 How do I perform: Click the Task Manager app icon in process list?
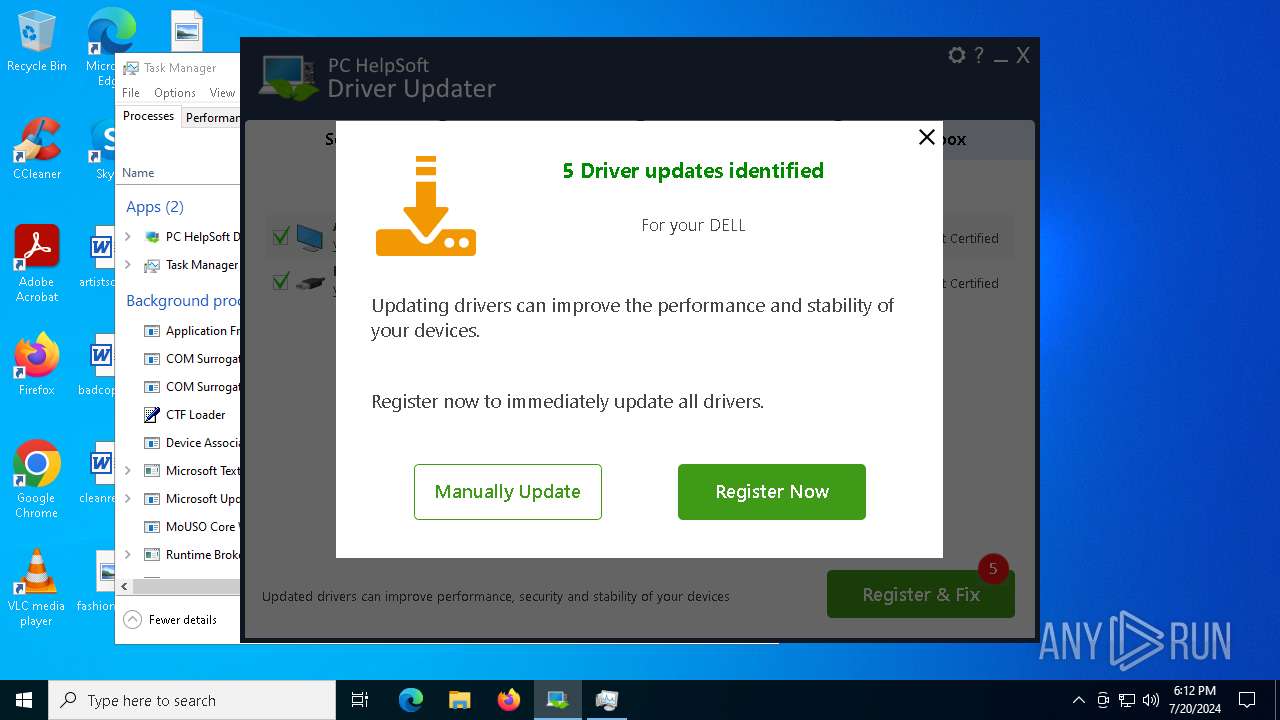(x=152, y=265)
